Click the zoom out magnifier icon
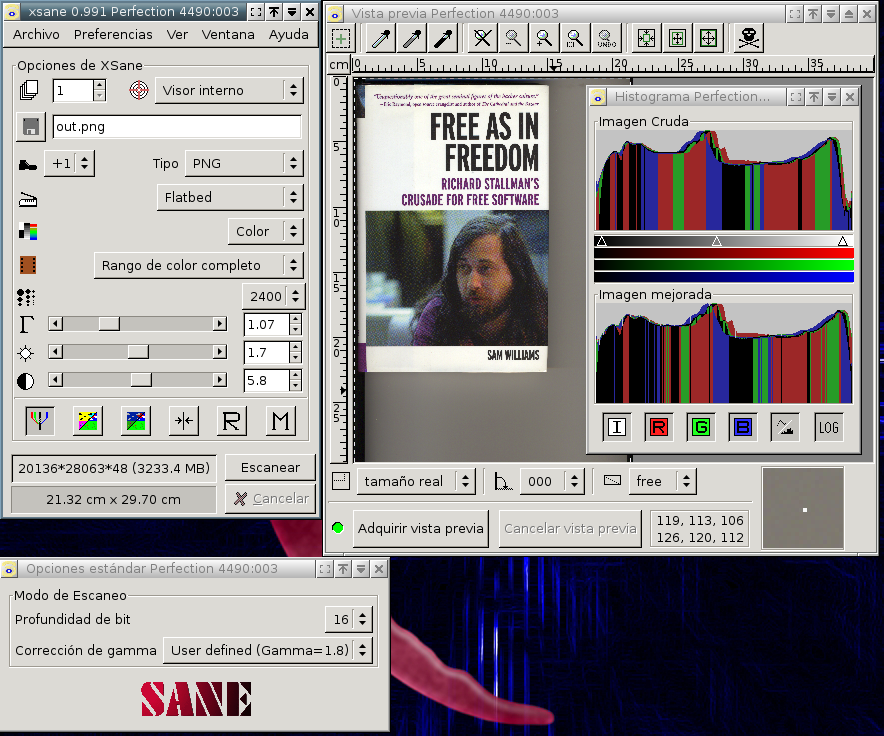 pos(514,38)
